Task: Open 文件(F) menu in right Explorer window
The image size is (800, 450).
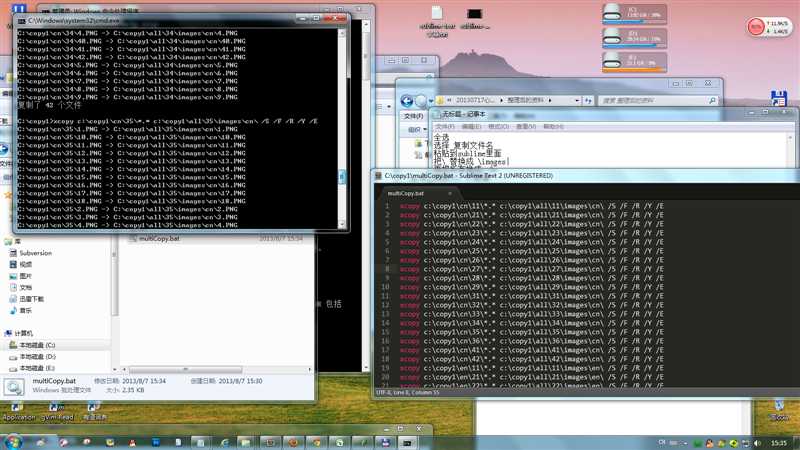Action: [x=413, y=116]
